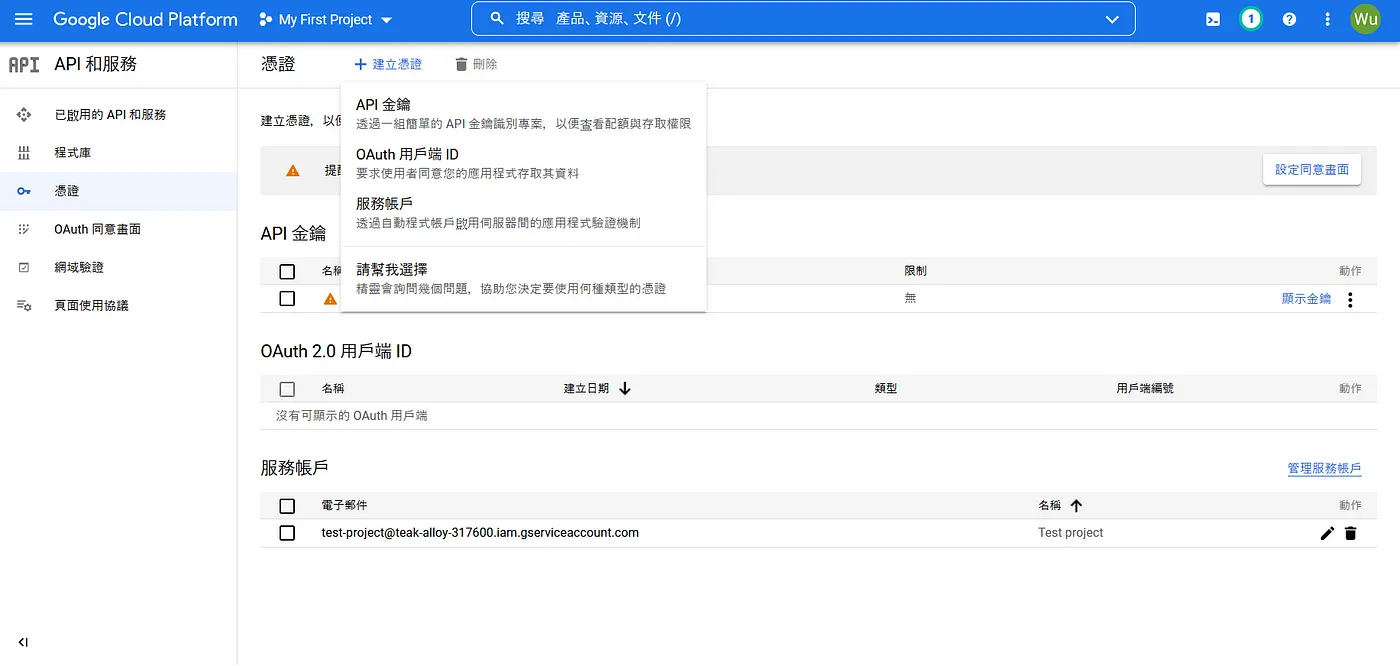Choose 服務帳戶 from the create menu
This screenshot has width=1400, height=665.
523,212
